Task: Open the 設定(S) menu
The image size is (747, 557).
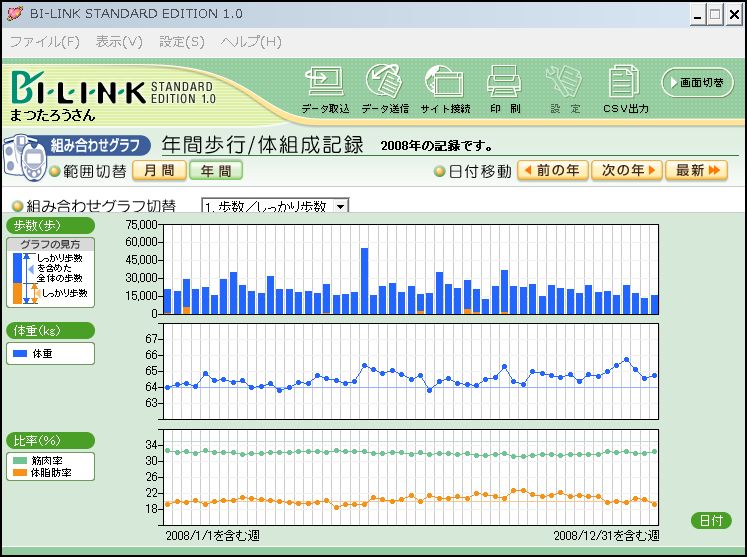Action: pyautogui.click(x=181, y=42)
